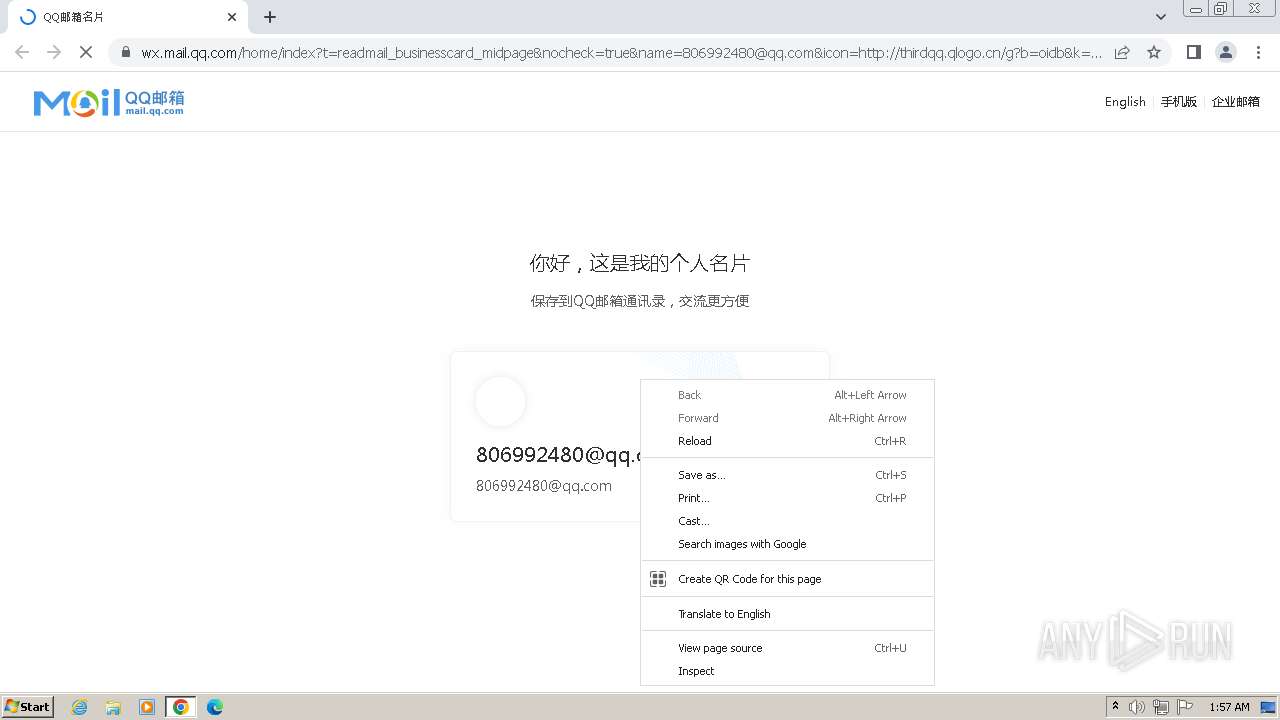Click the action center flag icon
Viewport: 1280px width, 720px height.
(x=1185, y=707)
